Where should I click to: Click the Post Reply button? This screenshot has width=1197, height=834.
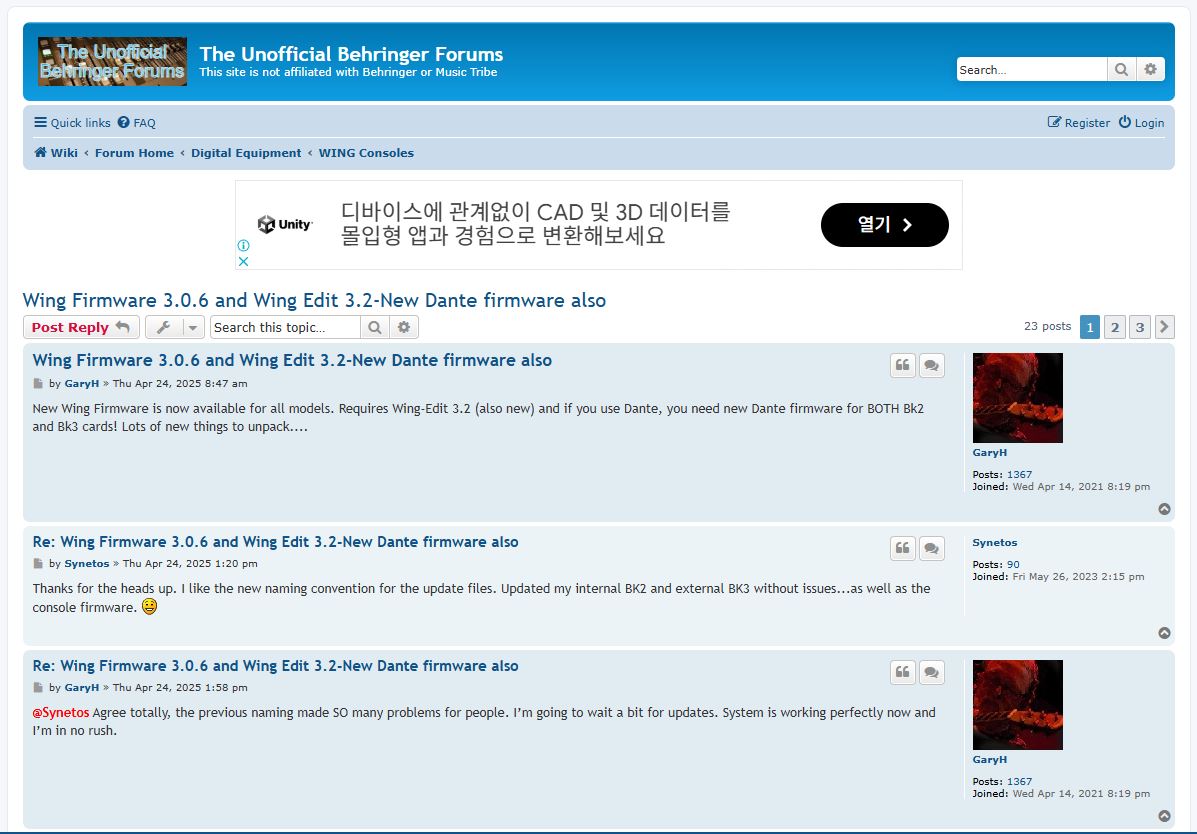pyautogui.click(x=80, y=327)
